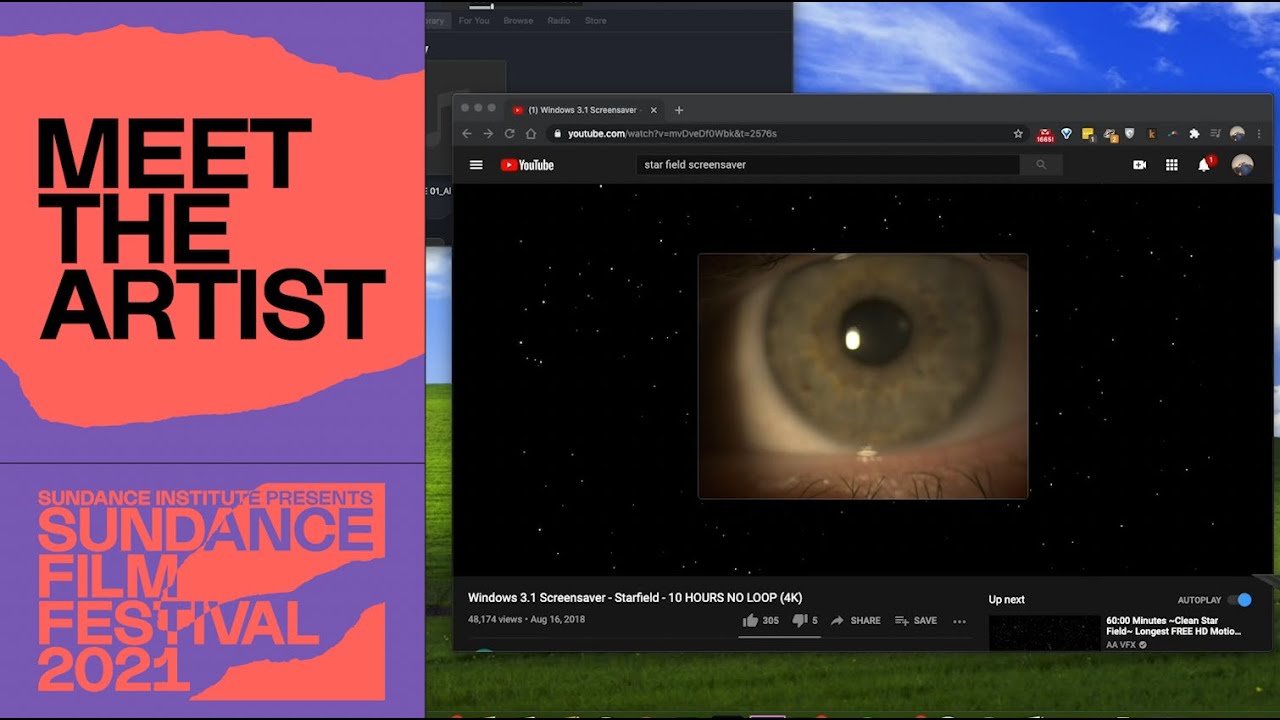Click the Chrome address bar URL
Viewport: 1280px width, 720px height.
pyautogui.click(x=672, y=133)
